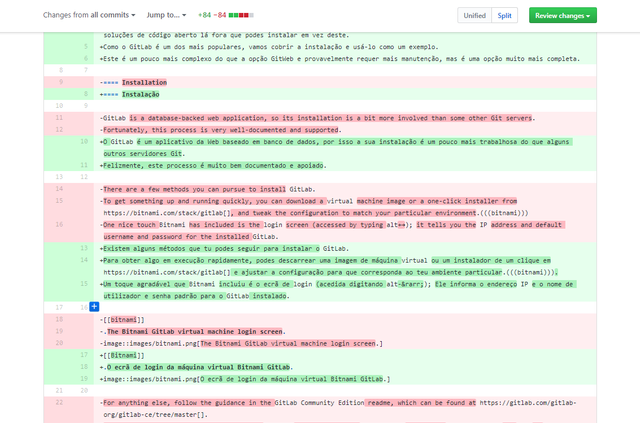Click the added line '==== Instalação'
640x423 pixels.
[320, 94]
